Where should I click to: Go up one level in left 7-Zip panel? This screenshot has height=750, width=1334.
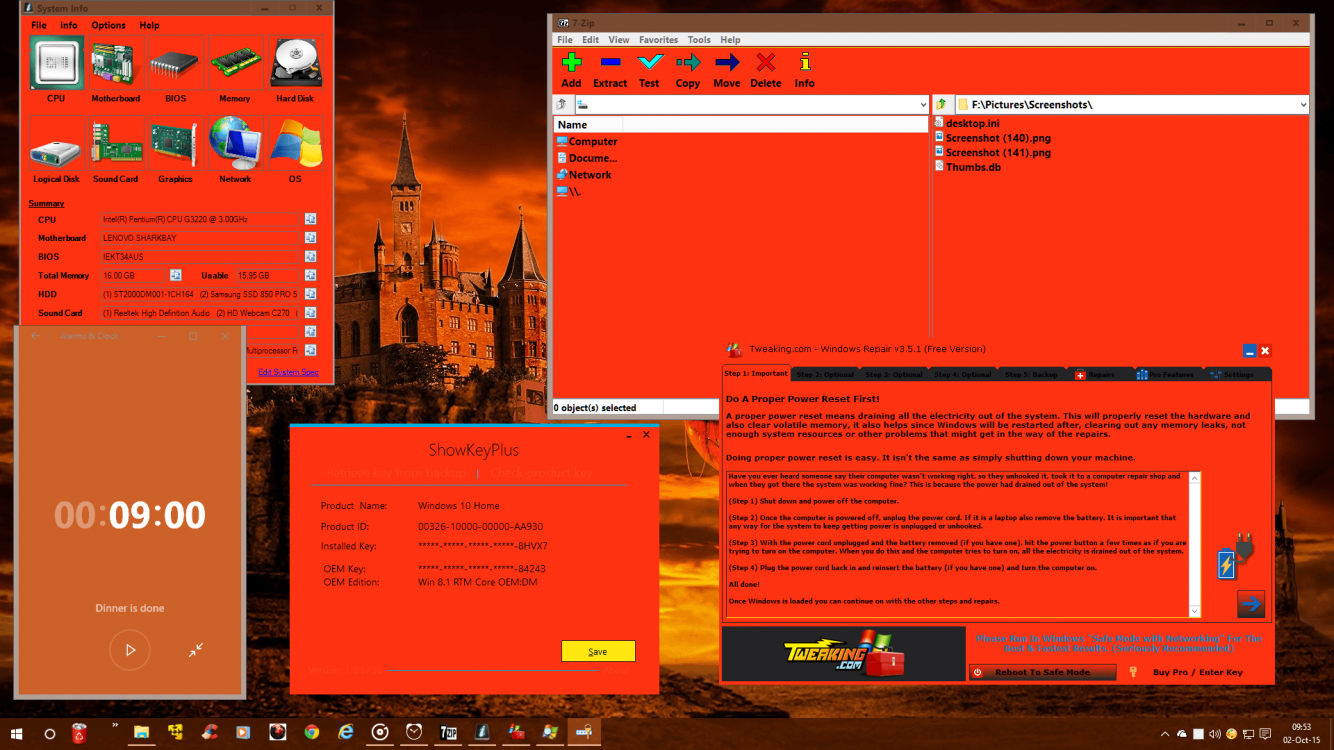(x=562, y=104)
